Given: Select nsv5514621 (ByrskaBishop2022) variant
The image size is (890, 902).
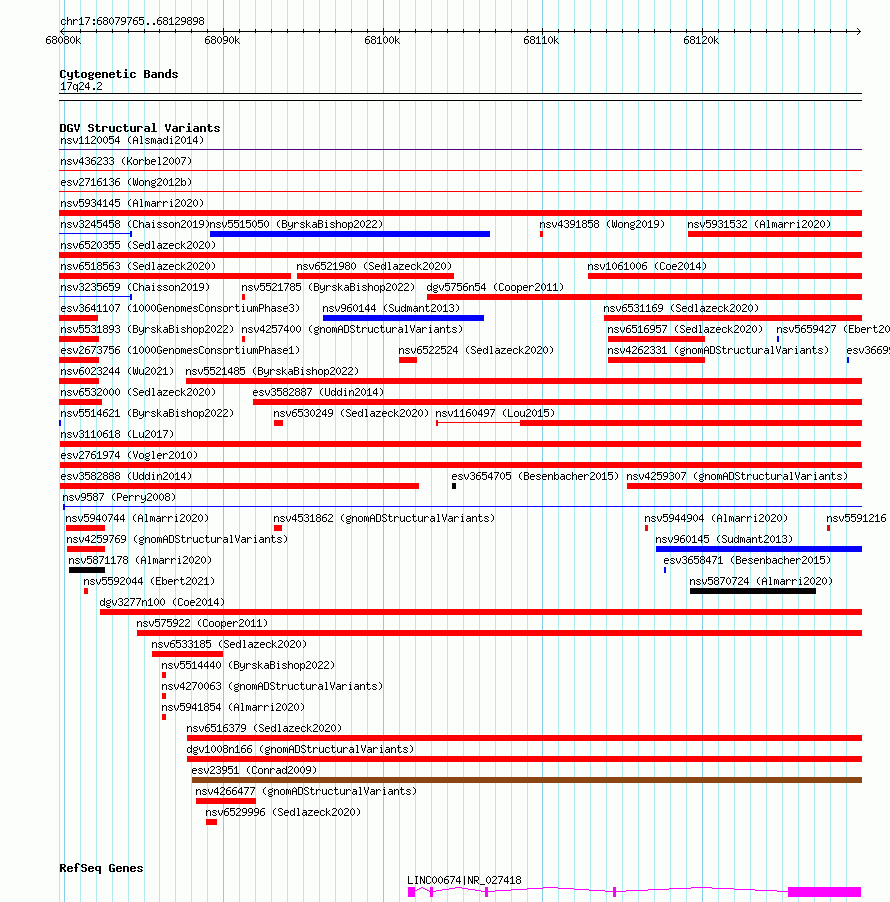Looking at the screenshot, I should 147,414.
